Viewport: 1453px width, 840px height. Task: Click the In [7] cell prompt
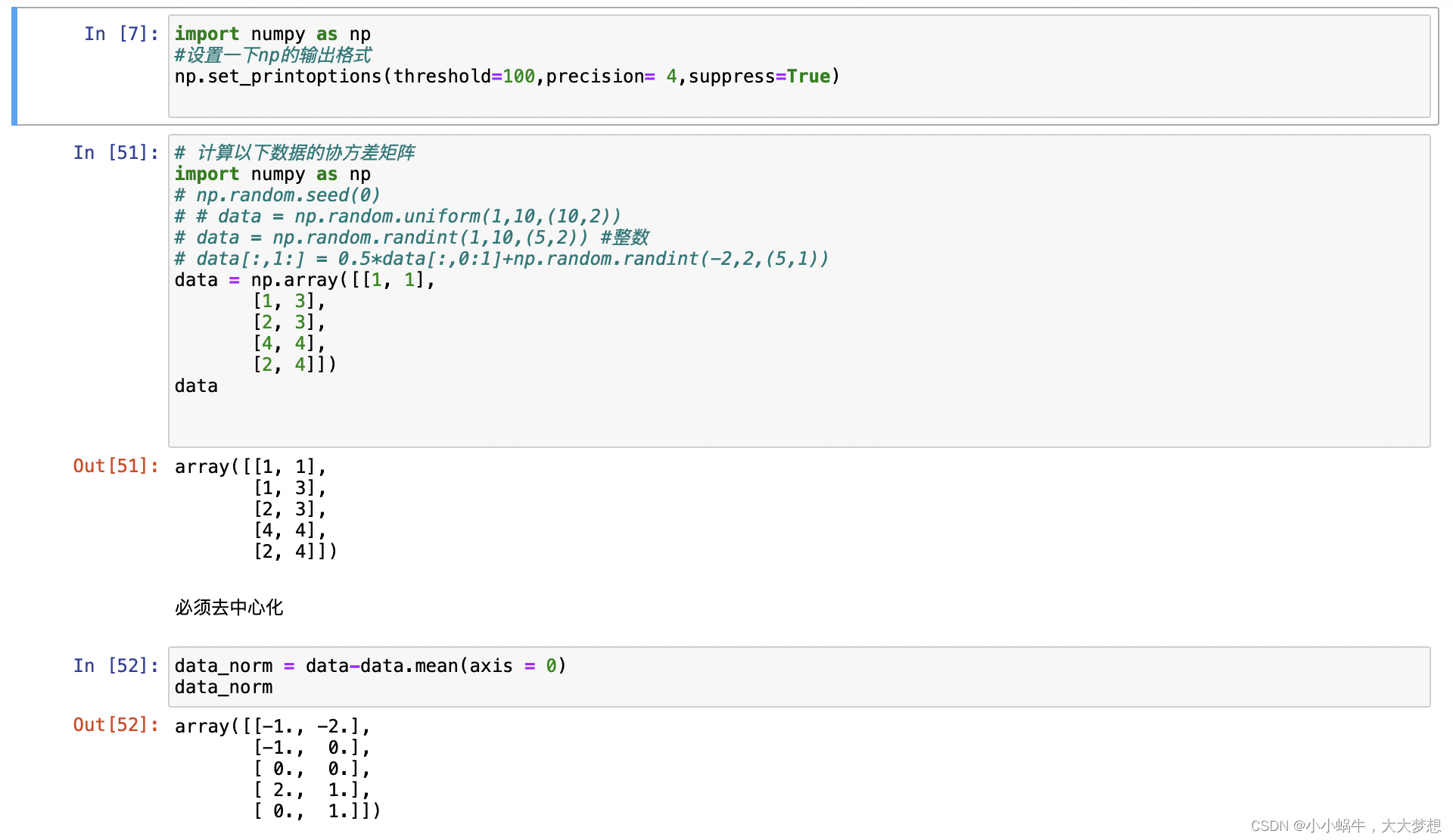(121, 34)
